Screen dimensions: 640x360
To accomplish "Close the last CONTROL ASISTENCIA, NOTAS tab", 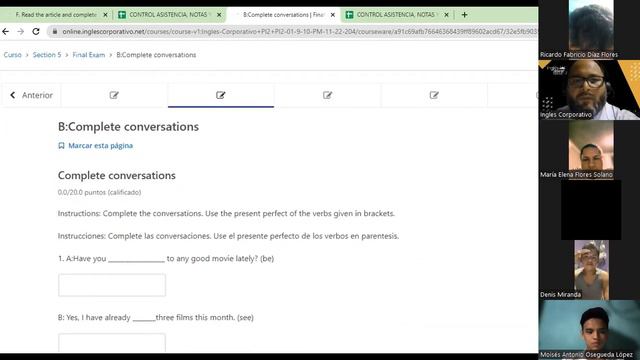I will click(x=447, y=15).
